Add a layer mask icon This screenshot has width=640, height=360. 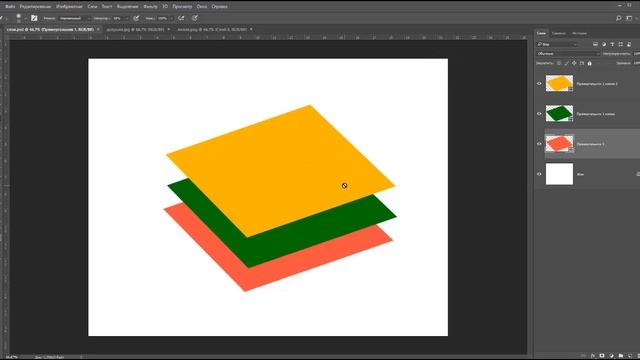pos(602,356)
